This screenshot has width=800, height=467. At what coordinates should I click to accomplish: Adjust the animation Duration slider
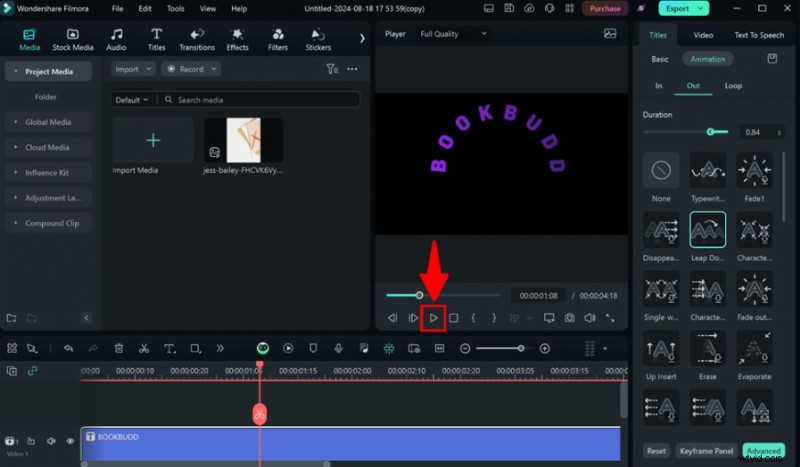click(711, 132)
